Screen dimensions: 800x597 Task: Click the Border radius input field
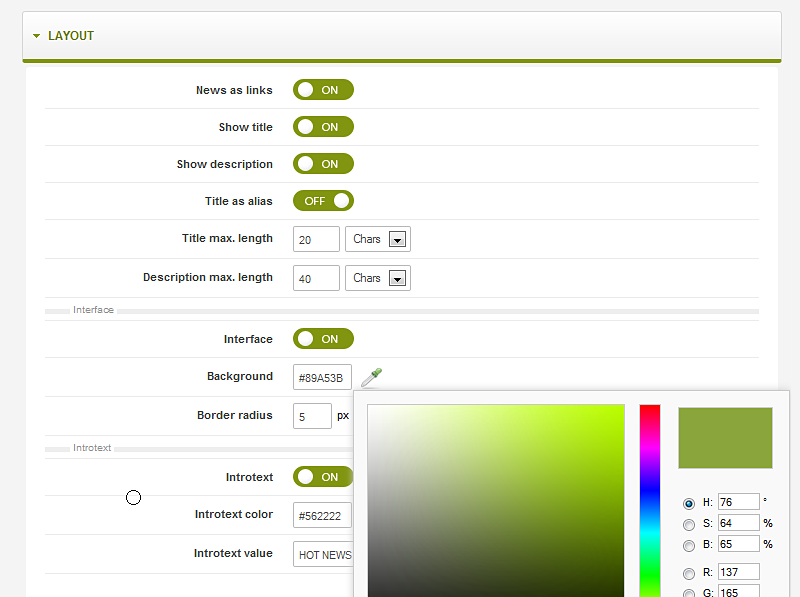coord(312,416)
